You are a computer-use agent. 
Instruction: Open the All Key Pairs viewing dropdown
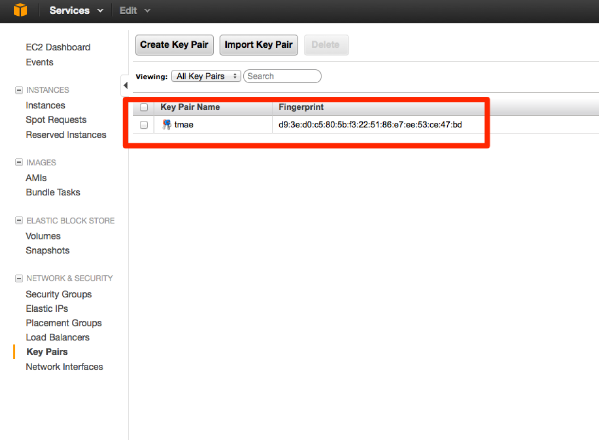(206, 76)
